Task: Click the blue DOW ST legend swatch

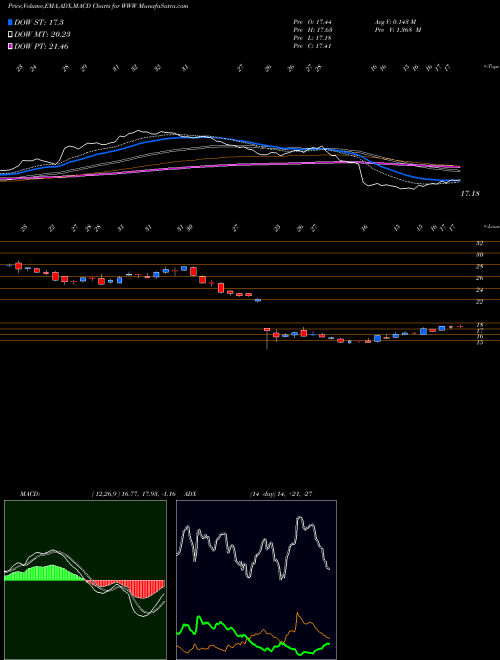Action: (11, 22)
